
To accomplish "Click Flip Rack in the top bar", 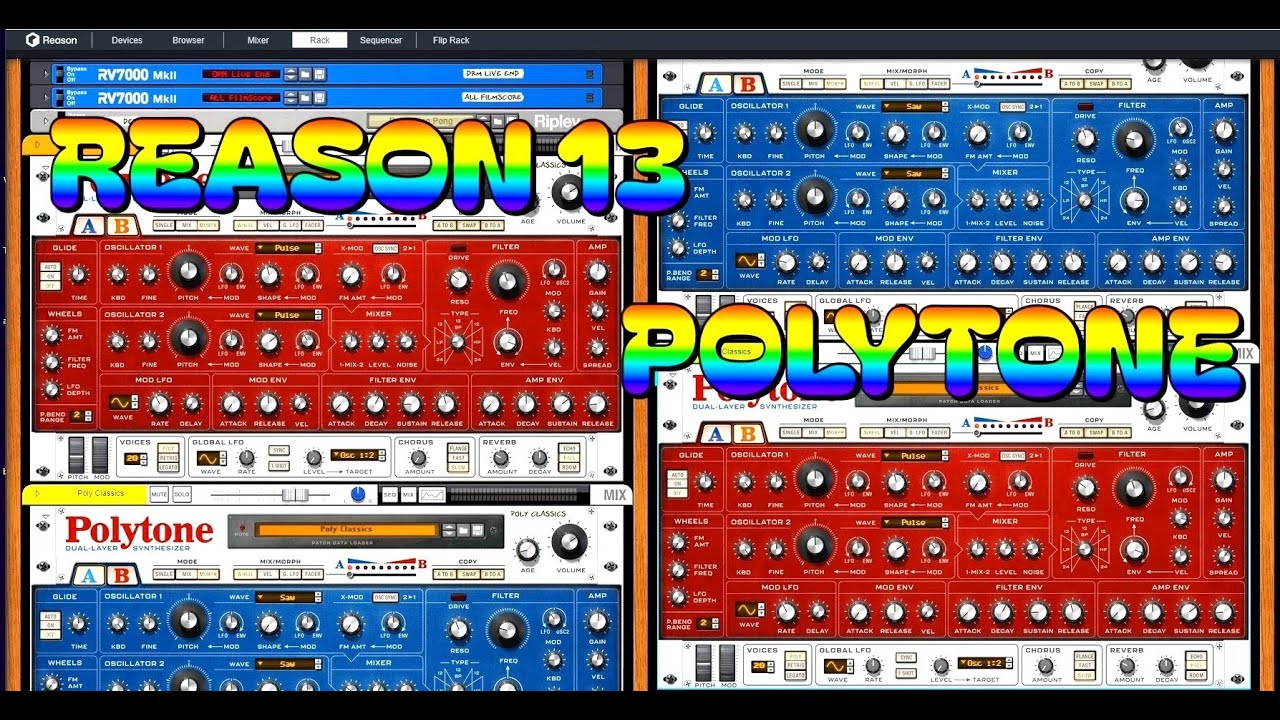I will (451, 40).
